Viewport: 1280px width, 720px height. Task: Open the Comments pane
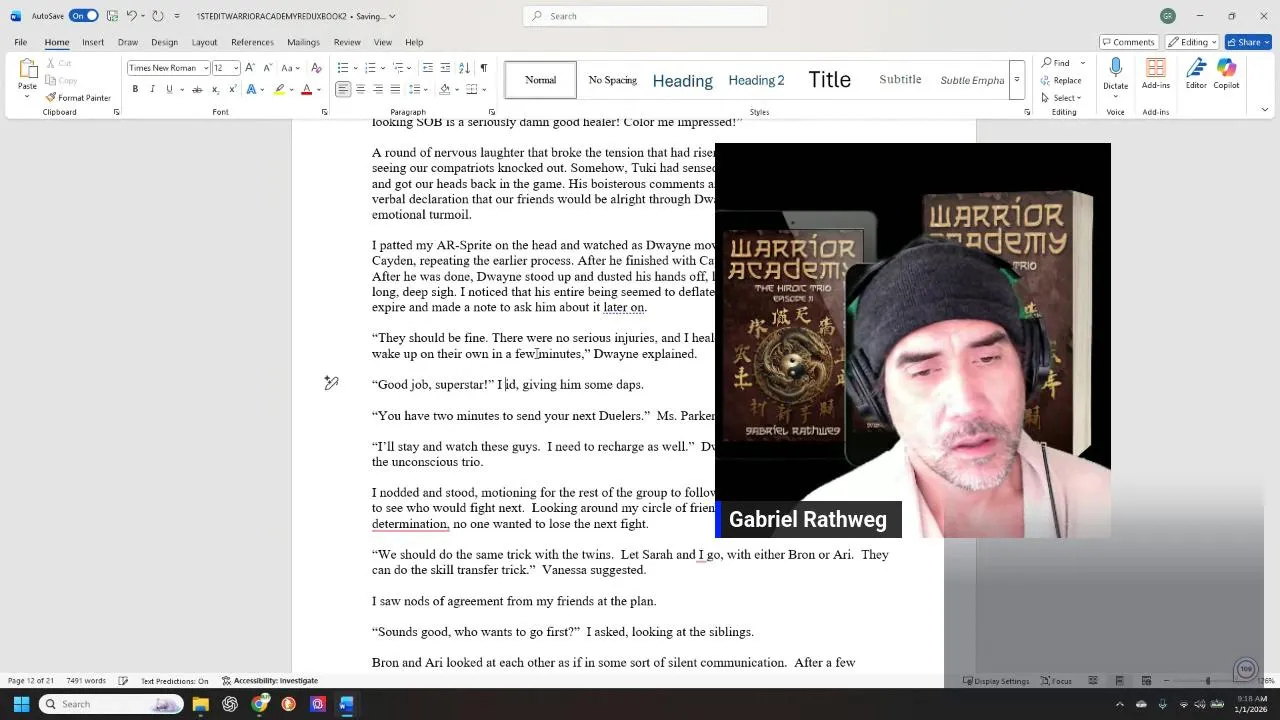(x=1128, y=42)
